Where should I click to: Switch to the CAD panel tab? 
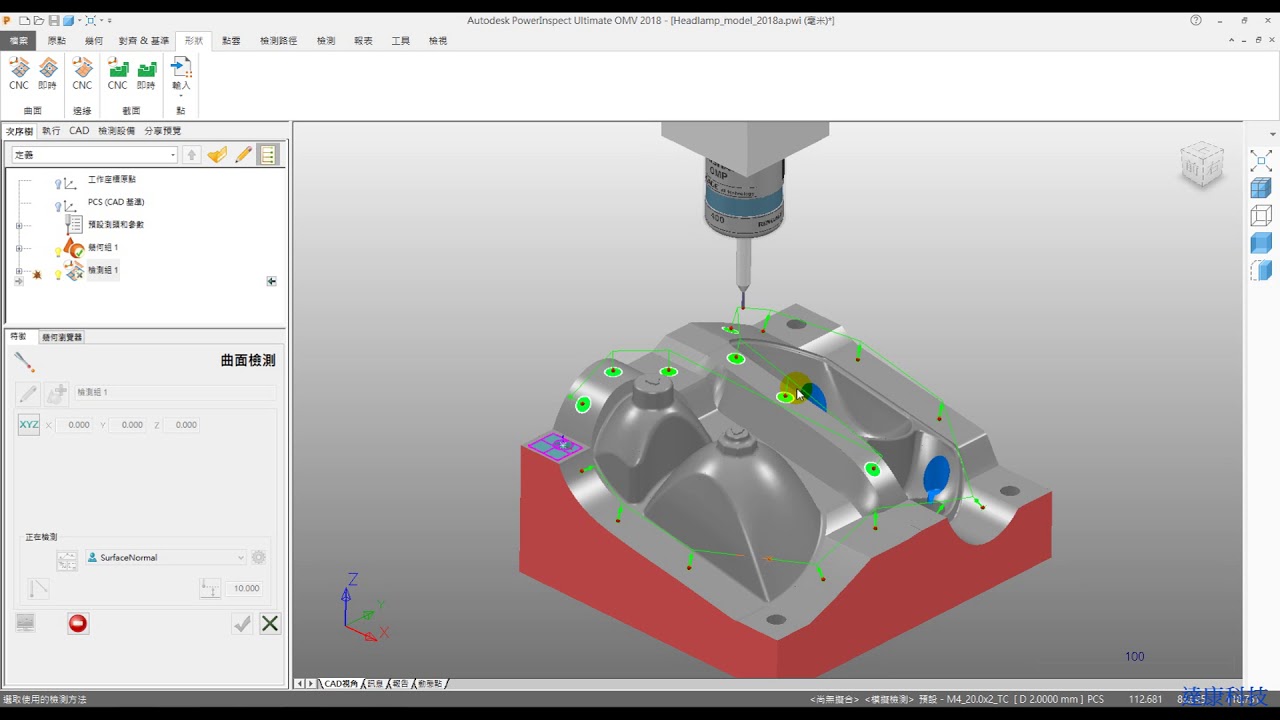(x=79, y=131)
